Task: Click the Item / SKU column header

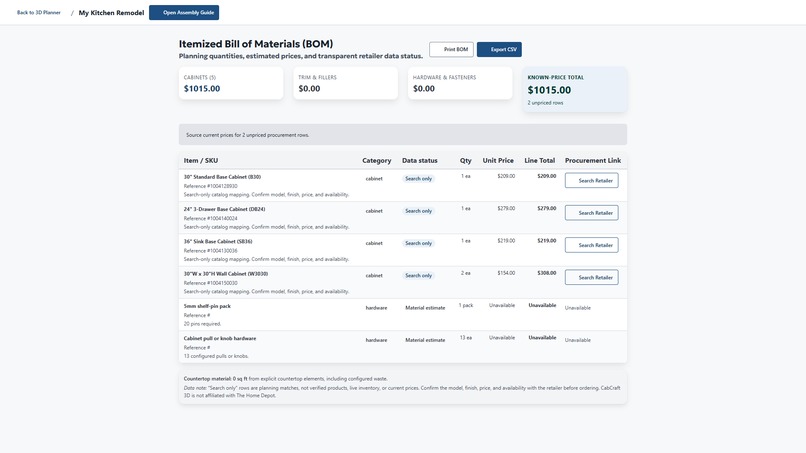Action: tap(201, 160)
